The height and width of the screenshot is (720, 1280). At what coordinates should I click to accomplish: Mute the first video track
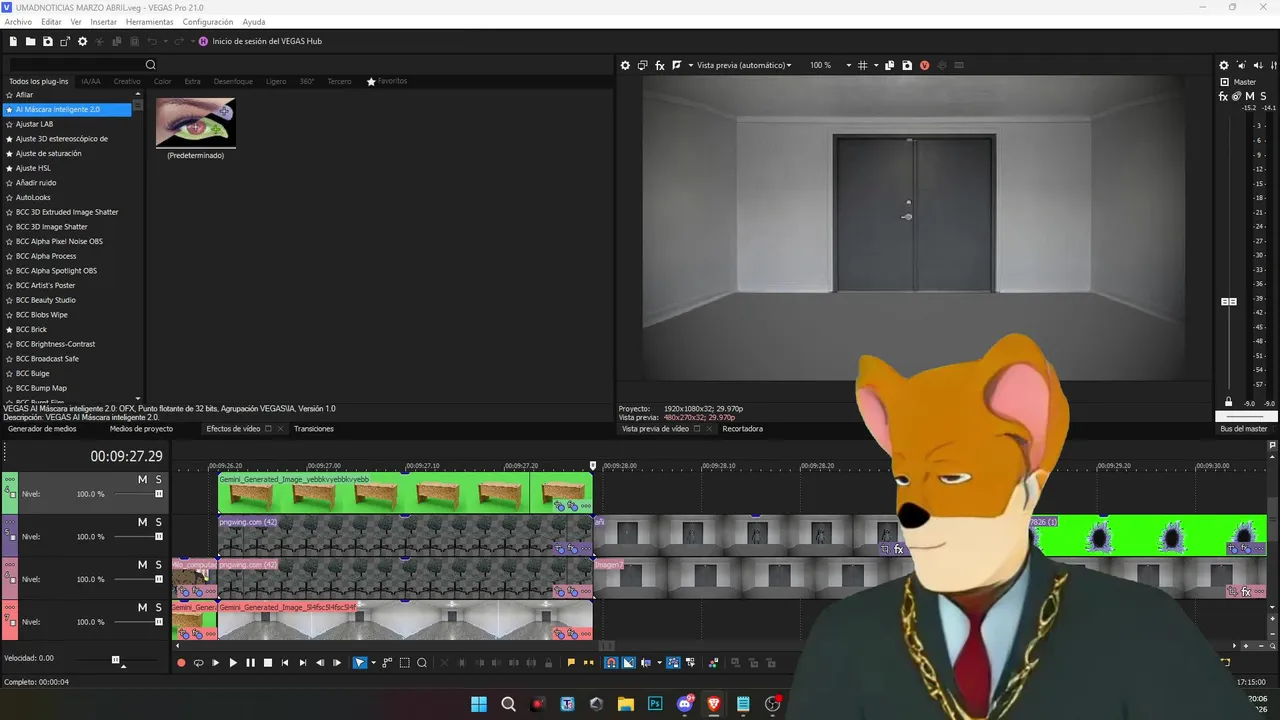[x=142, y=480]
